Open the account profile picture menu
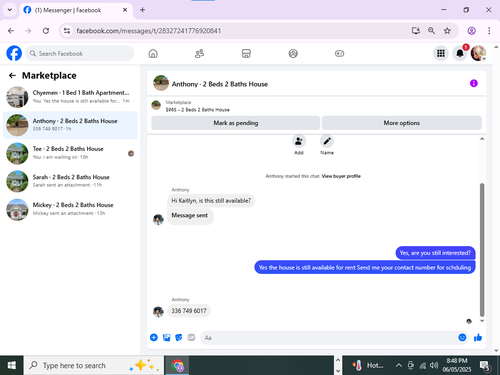Screen dimensions: 500x375 click(x=478, y=53)
